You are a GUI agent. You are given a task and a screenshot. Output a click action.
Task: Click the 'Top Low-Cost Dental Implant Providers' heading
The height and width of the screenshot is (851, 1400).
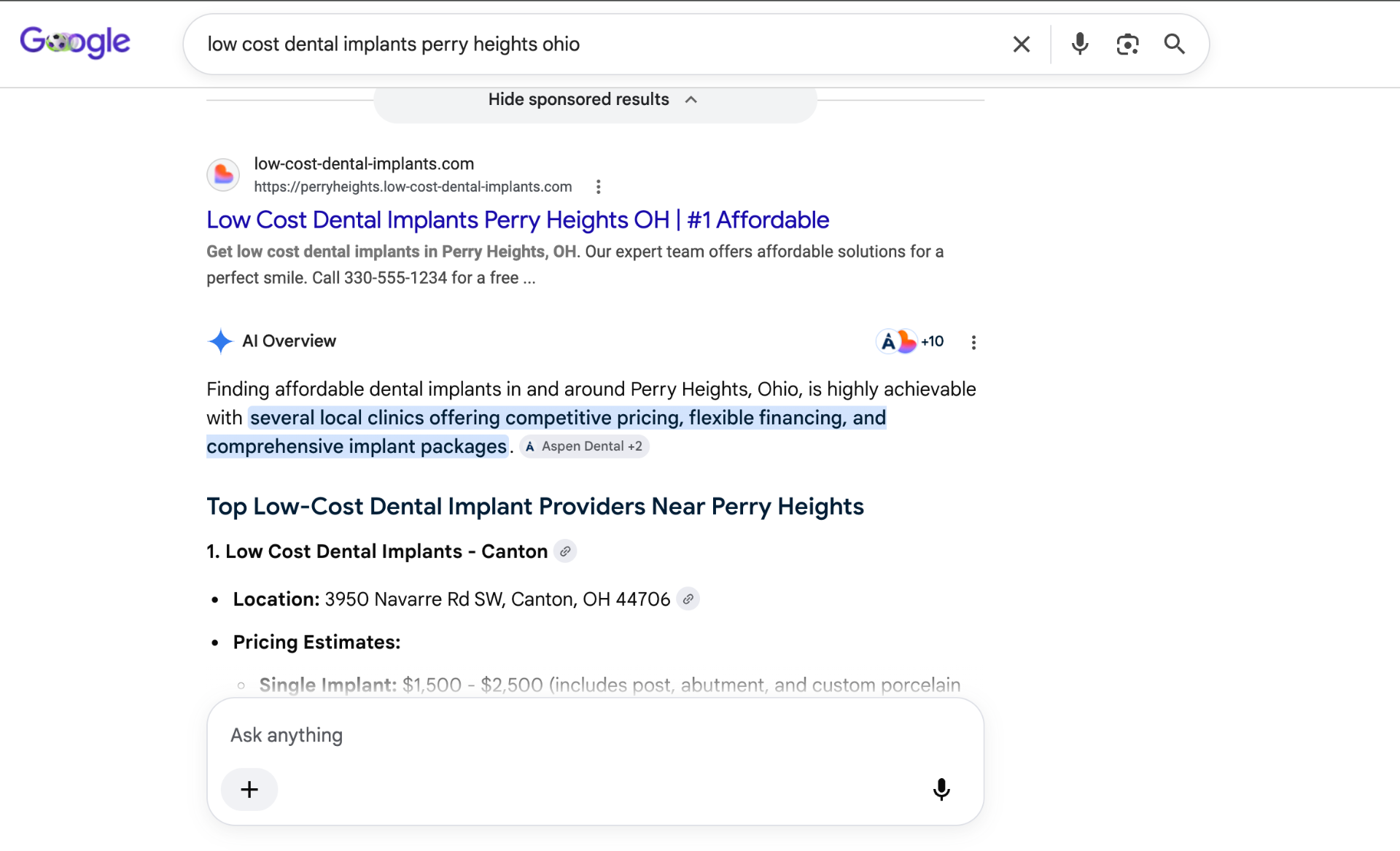pos(535,506)
